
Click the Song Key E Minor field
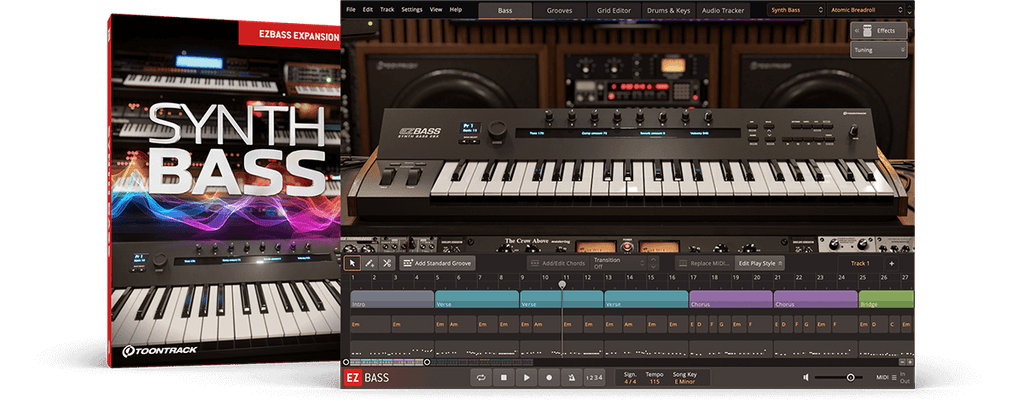684,377
